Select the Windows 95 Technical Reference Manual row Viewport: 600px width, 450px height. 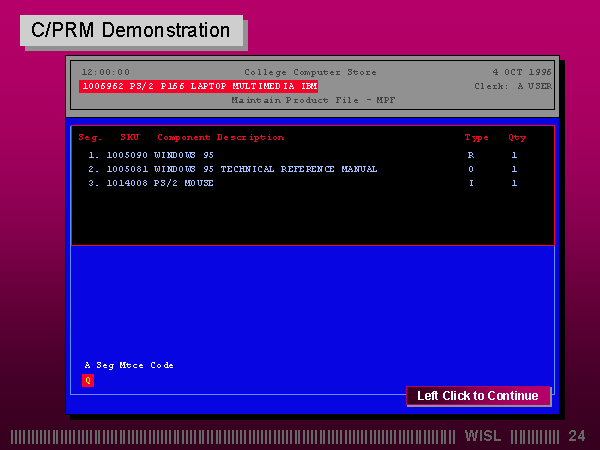(x=265, y=169)
